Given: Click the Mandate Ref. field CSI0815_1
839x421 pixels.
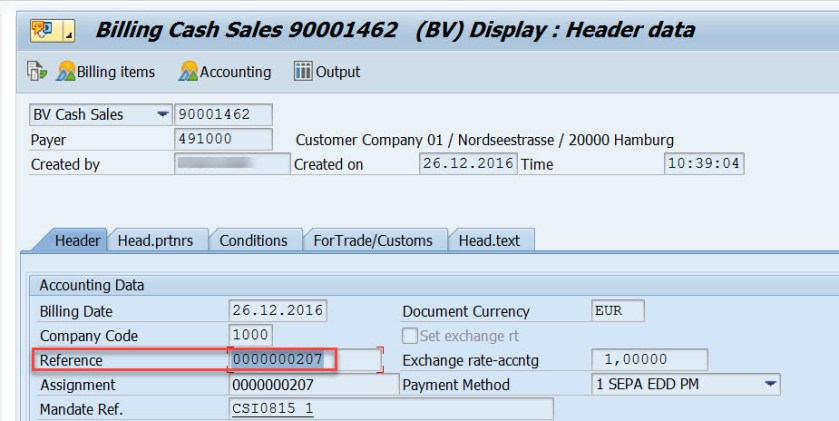Looking at the screenshot, I should (x=391, y=409).
